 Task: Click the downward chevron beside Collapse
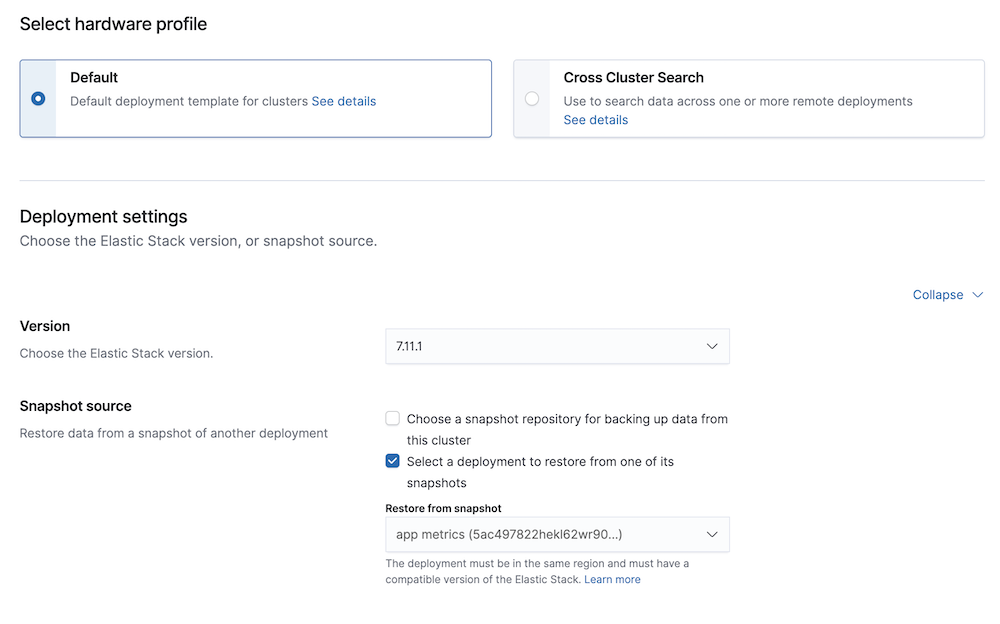978,295
